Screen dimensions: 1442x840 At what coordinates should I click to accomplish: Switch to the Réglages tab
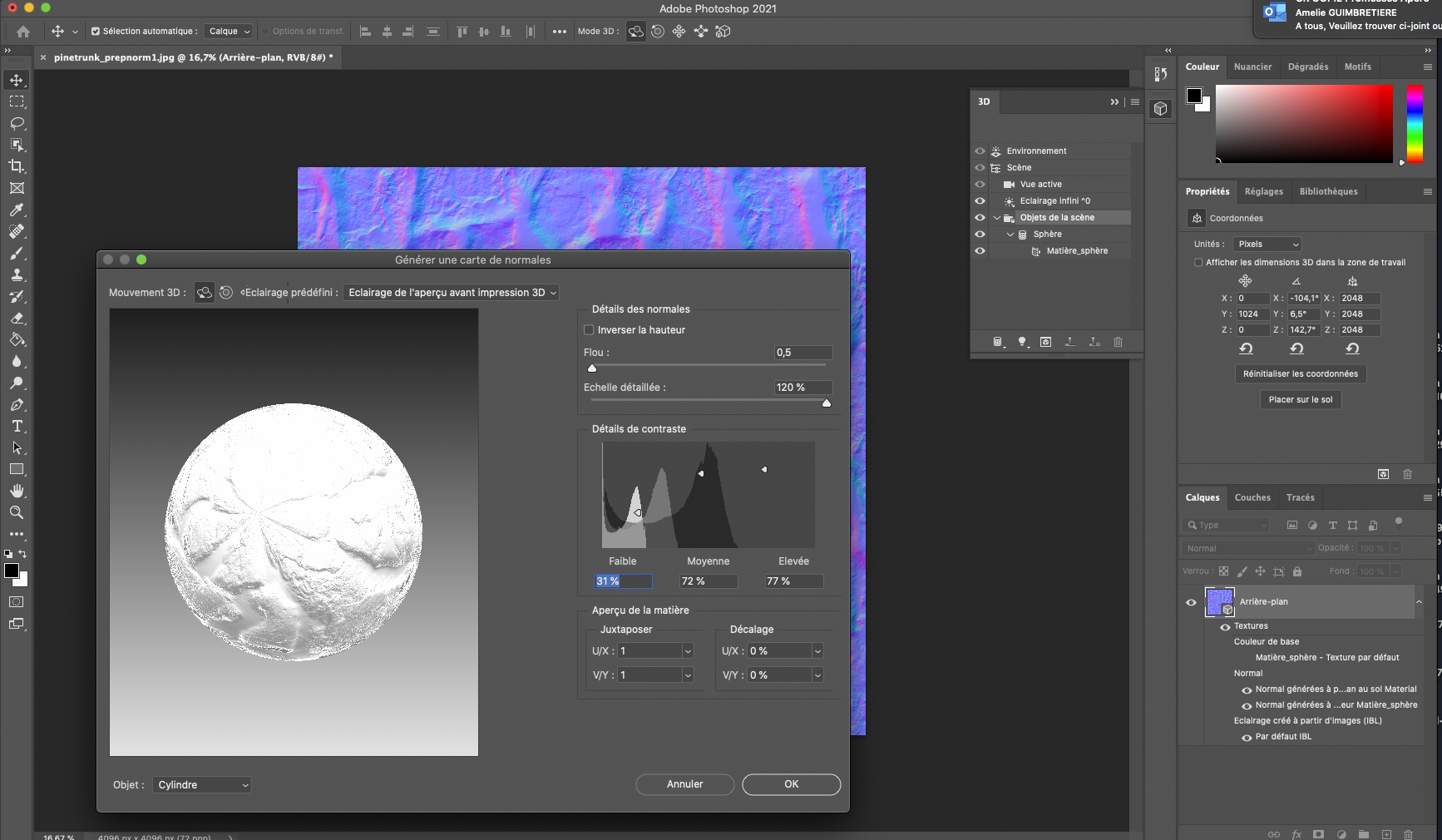point(1264,191)
